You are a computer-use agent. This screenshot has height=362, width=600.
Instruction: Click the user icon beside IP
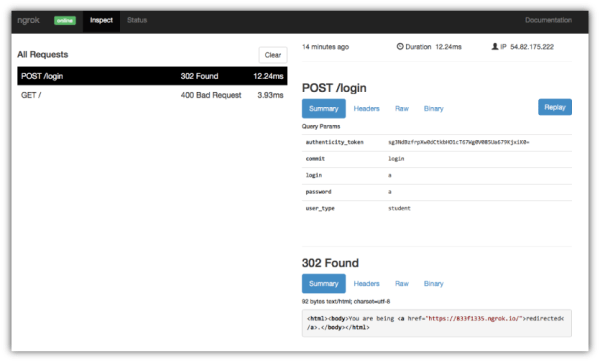click(495, 47)
